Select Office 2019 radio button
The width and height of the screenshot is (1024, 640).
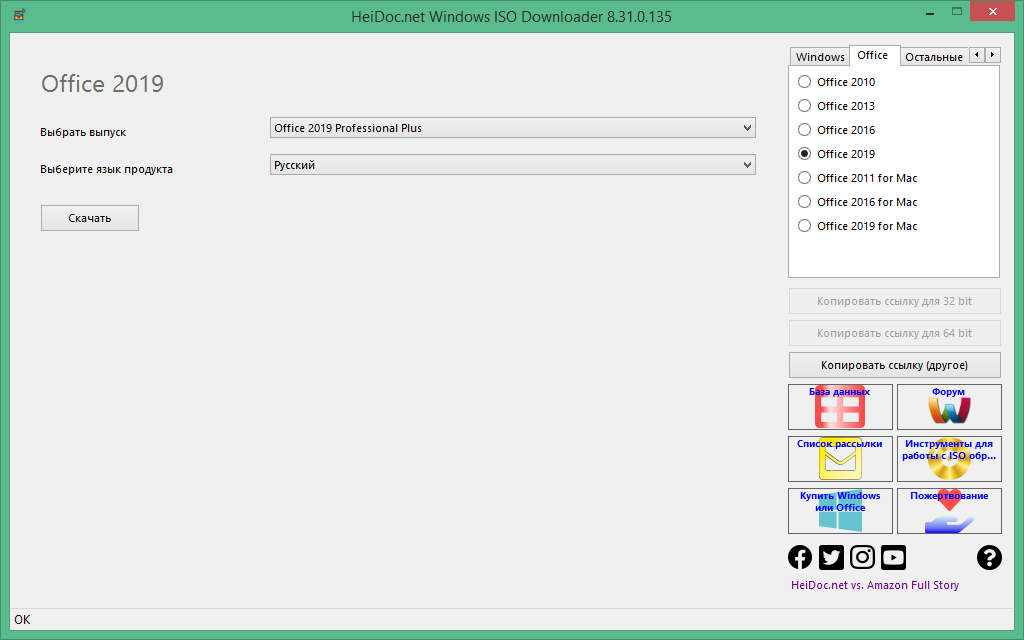pos(805,153)
